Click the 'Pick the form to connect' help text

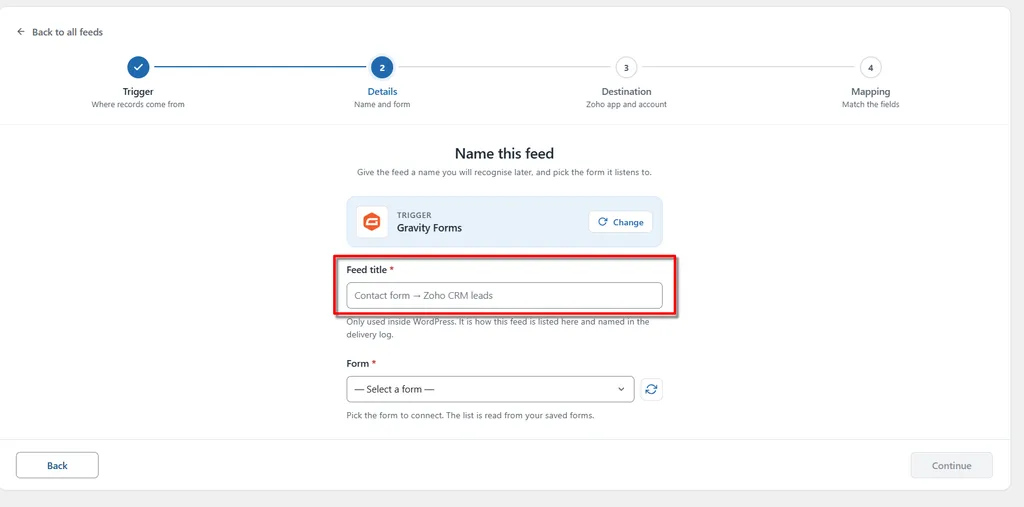point(470,416)
